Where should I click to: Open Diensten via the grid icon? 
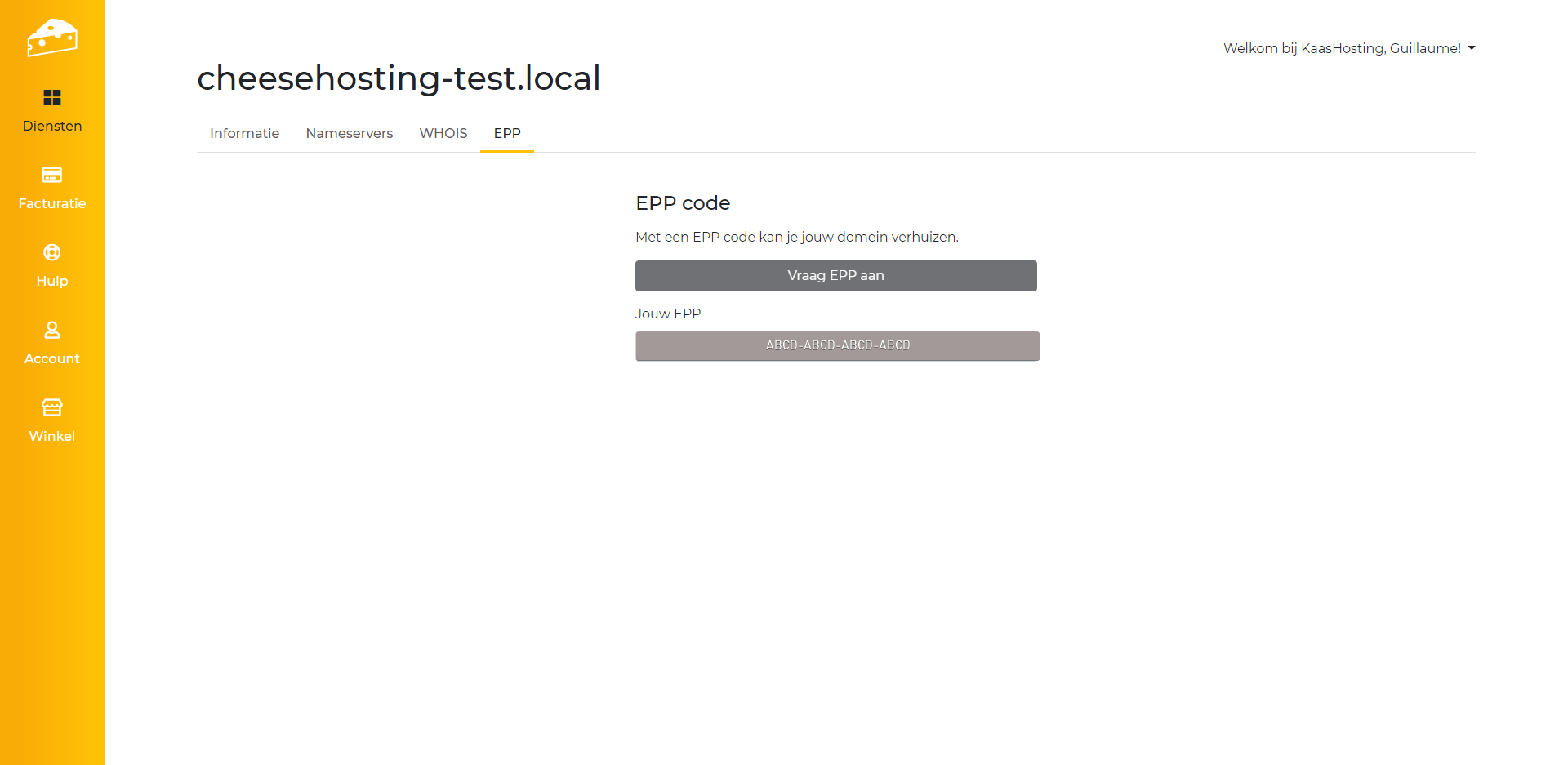(x=52, y=97)
